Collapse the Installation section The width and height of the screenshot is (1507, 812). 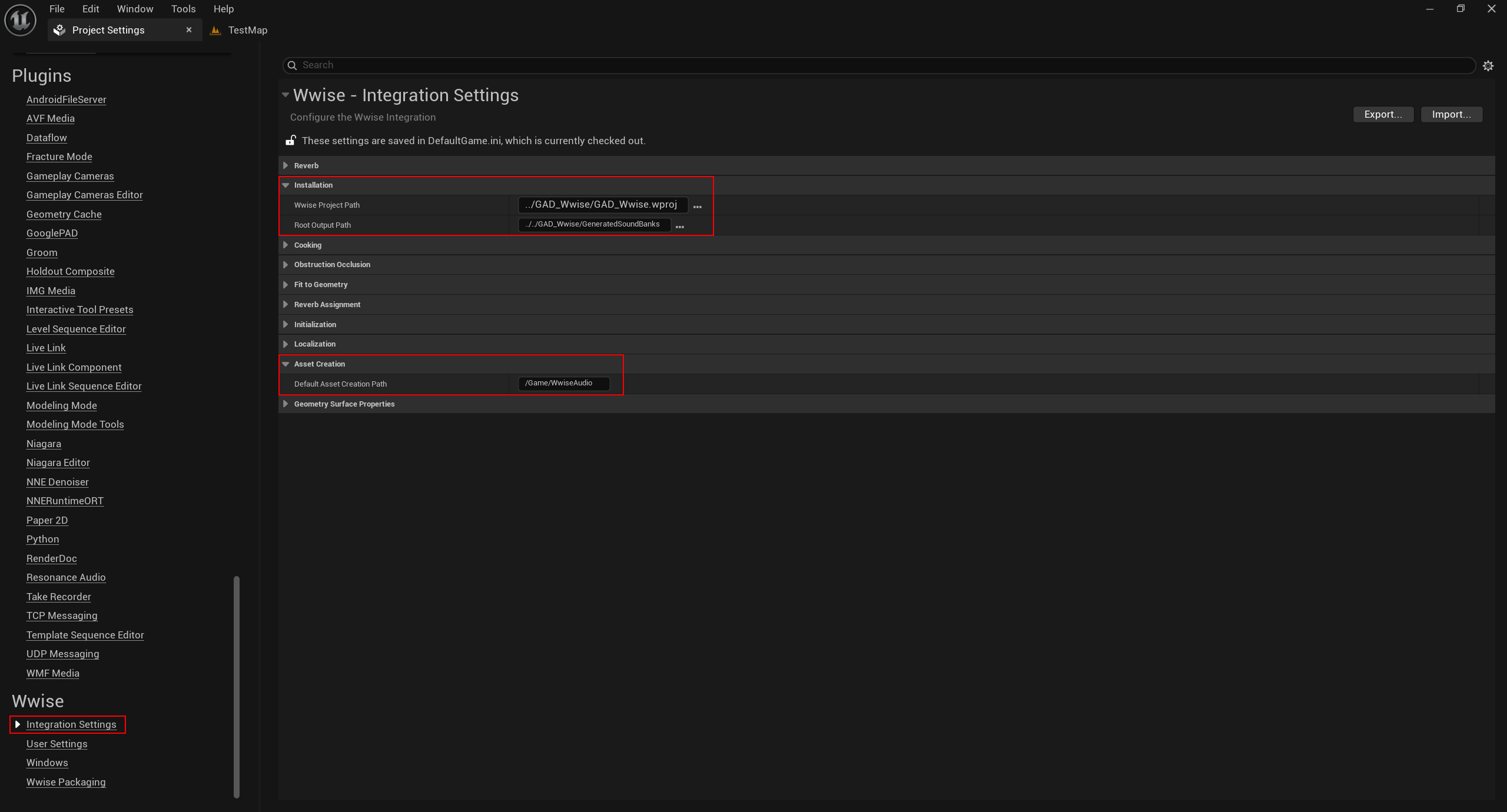coord(286,185)
